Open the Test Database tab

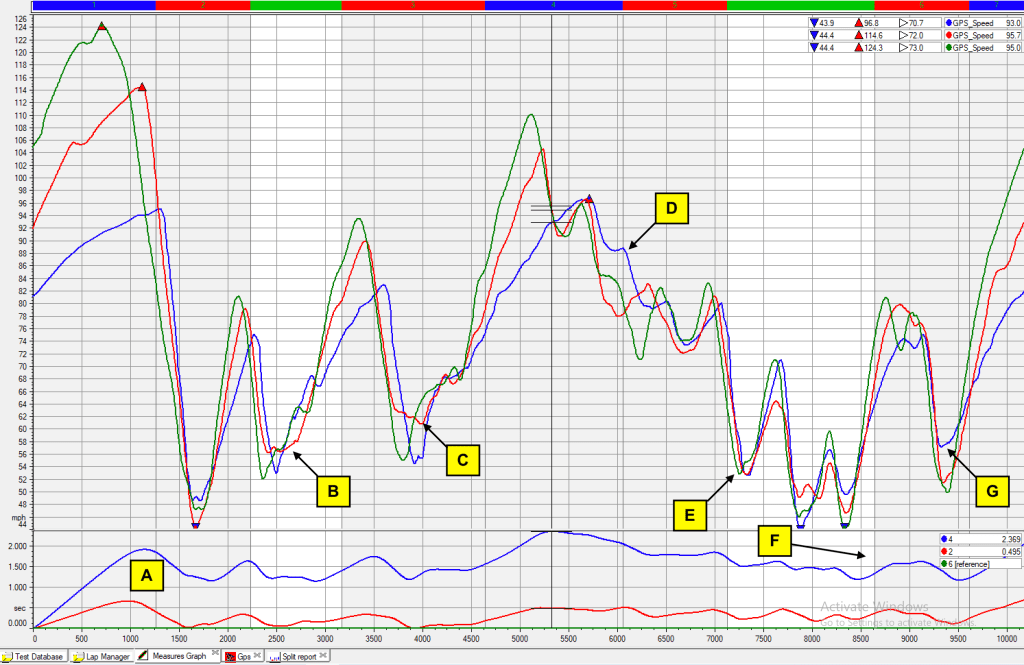[35, 657]
